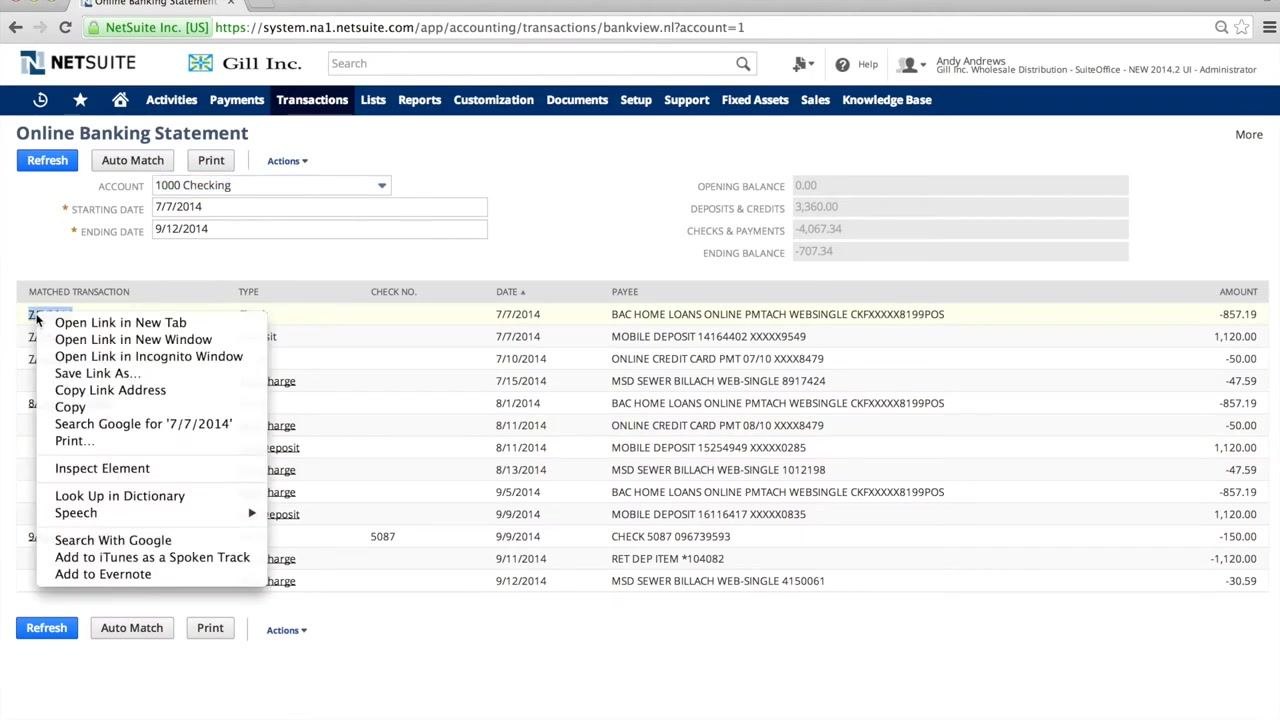Click the browser address bar URL
Viewport: 1280px width, 720px height.
[x=480, y=27]
